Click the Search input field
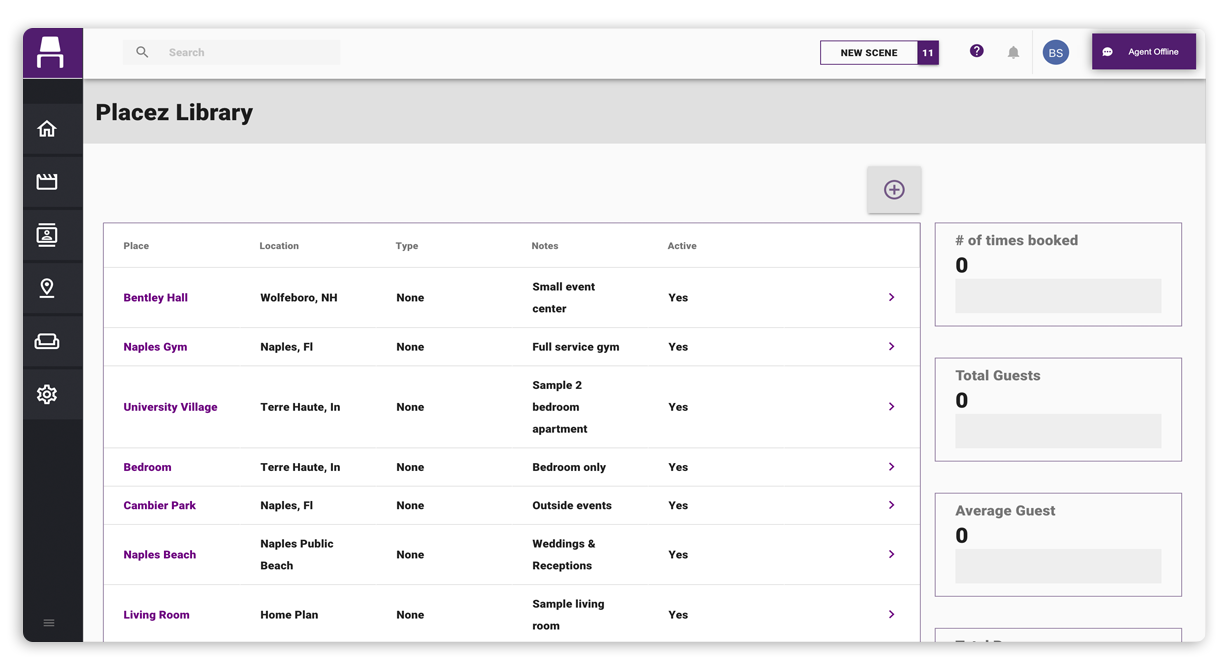1226x664 pixels. click(x=232, y=52)
